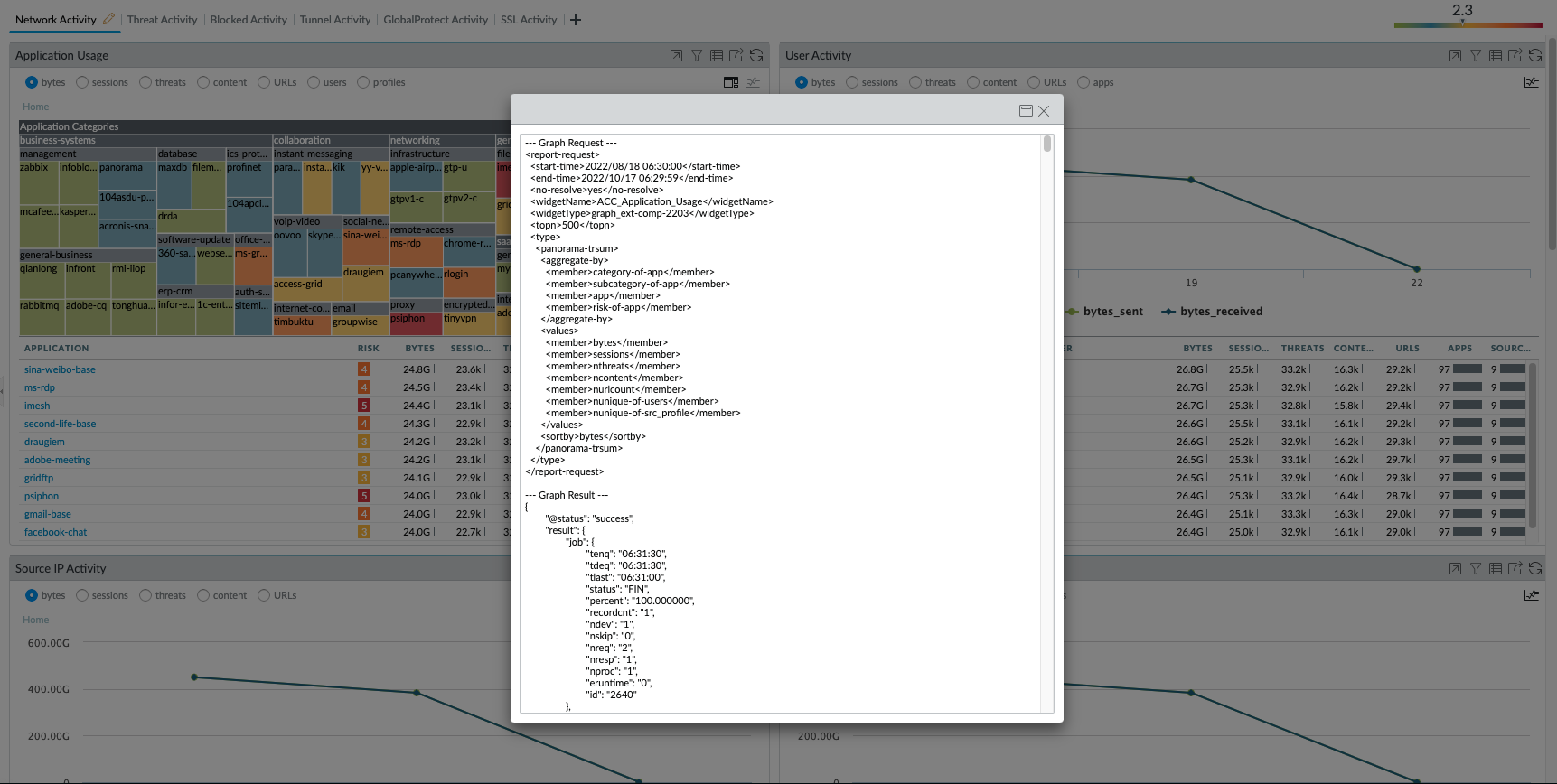The width and height of the screenshot is (1557, 784).
Task: Click the export icon in User Activity
Action: click(x=1515, y=56)
